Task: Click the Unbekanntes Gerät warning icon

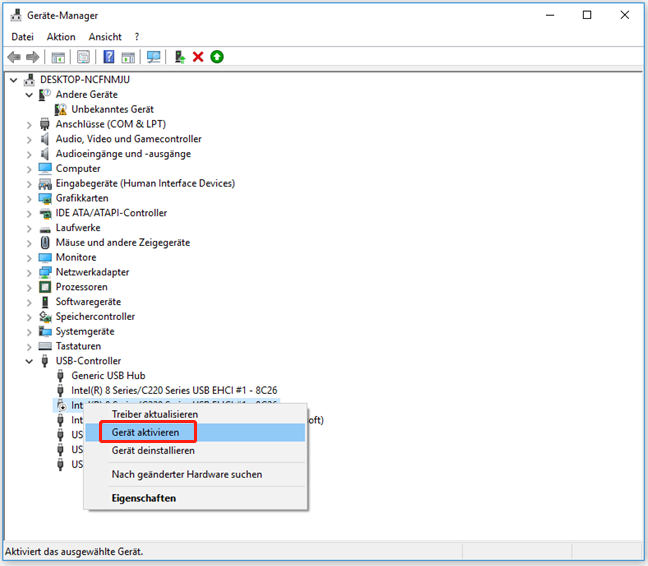Action: click(x=61, y=109)
